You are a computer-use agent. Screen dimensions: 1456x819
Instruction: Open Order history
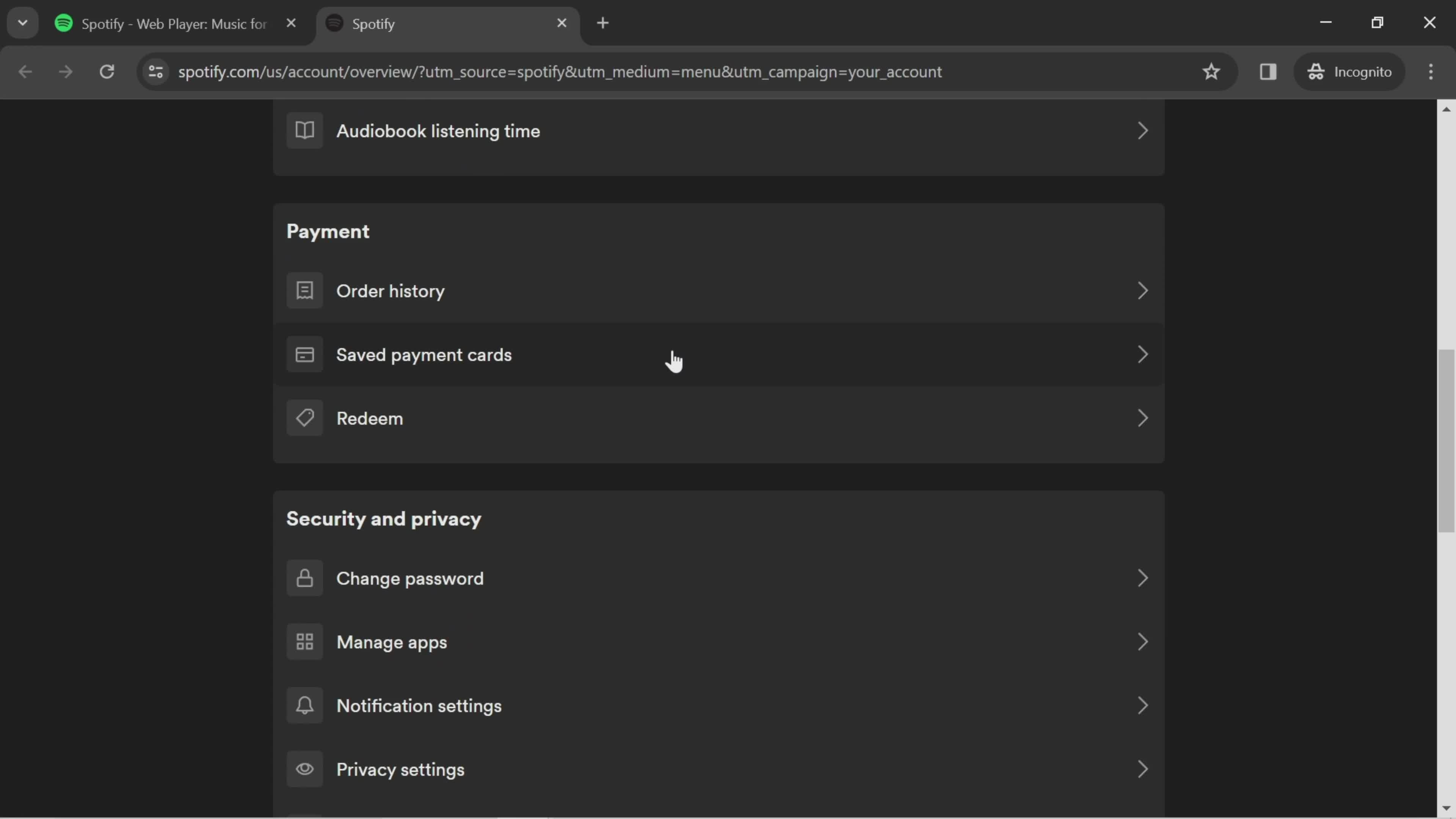point(719,290)
